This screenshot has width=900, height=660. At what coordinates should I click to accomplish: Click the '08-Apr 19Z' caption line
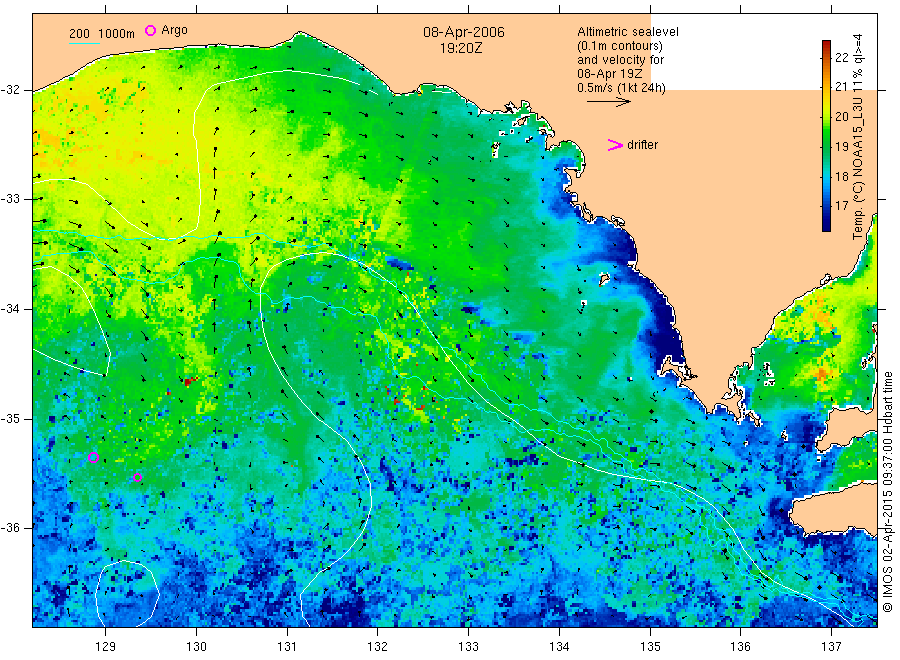coord(610,73)
